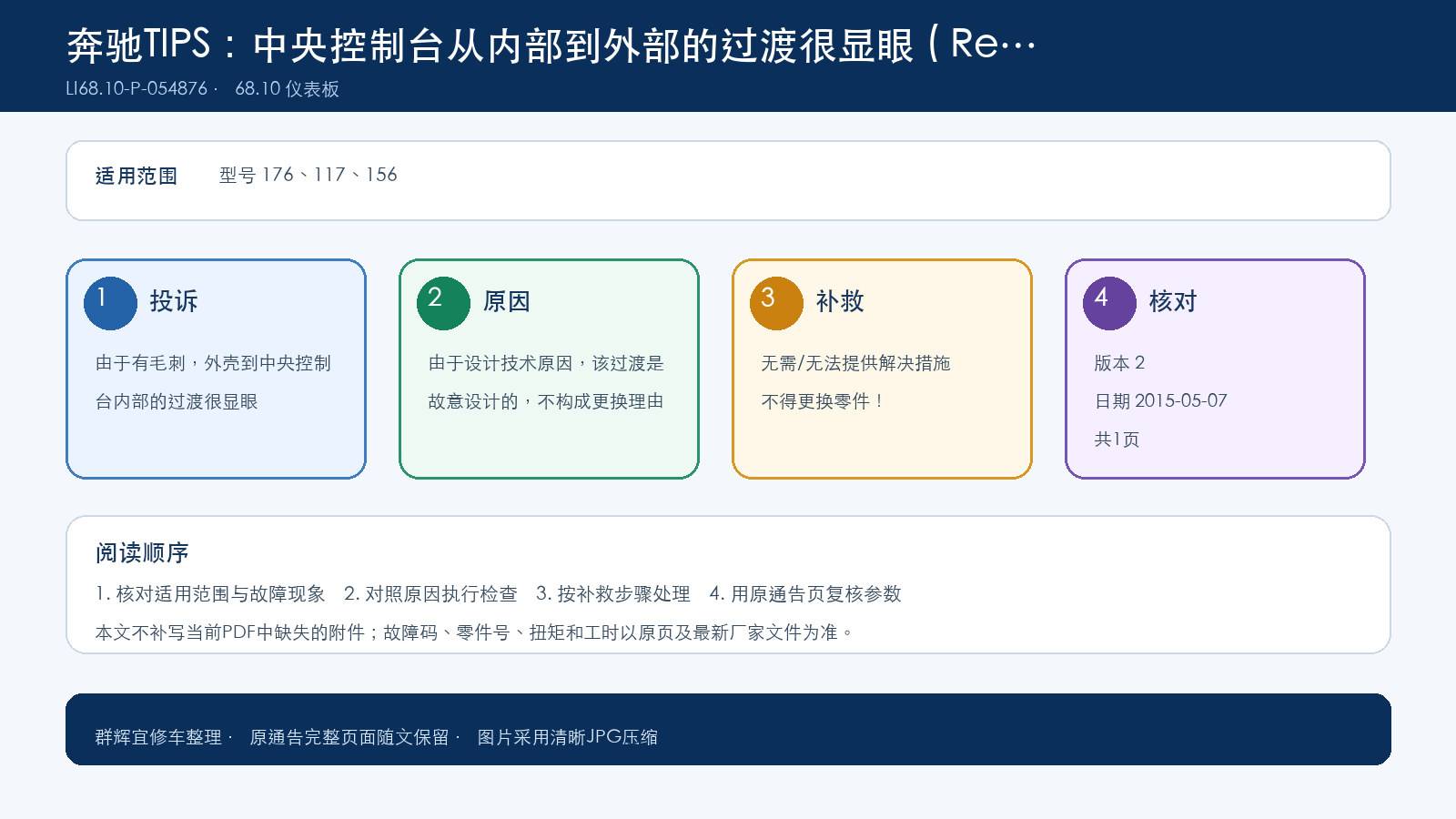The height and width of the screenshot is (819, 1456).
Task: Click the purple step 4 circle
Action: 1109,303
